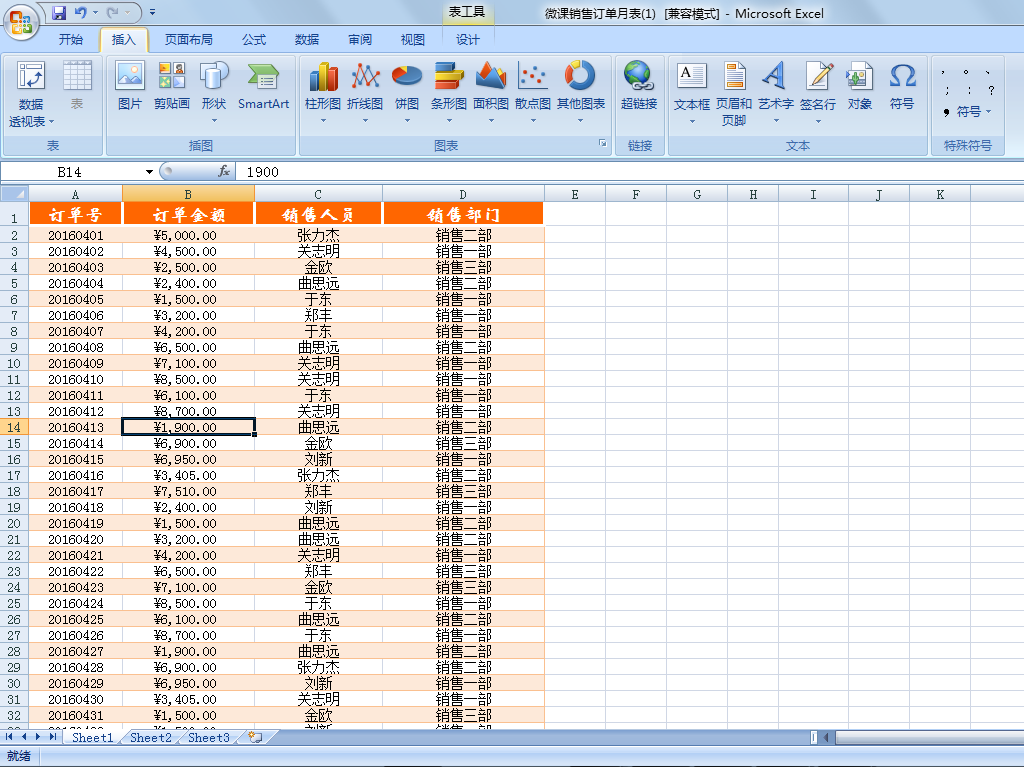Image resolution: width=1024 pixels, height=767 pixels.
Task: Add a 签名行 signature line
Action: pos(818,91)
